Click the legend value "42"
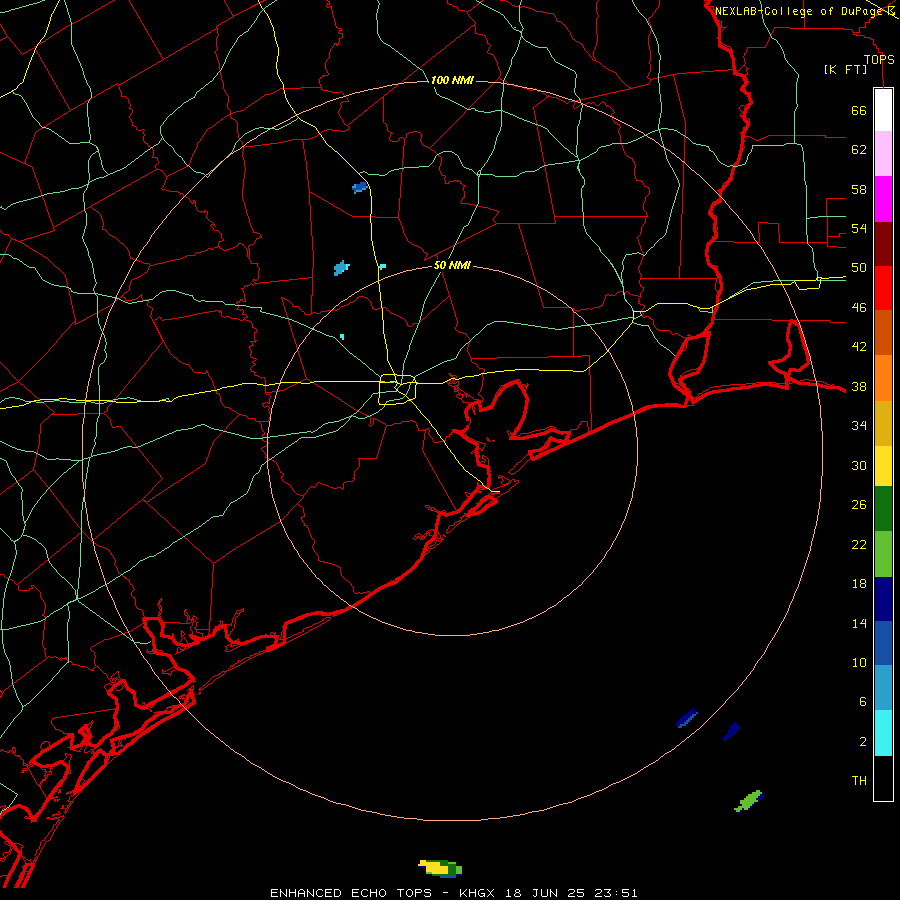This screenshot has height=900, width=900. [x=859, y=347]
